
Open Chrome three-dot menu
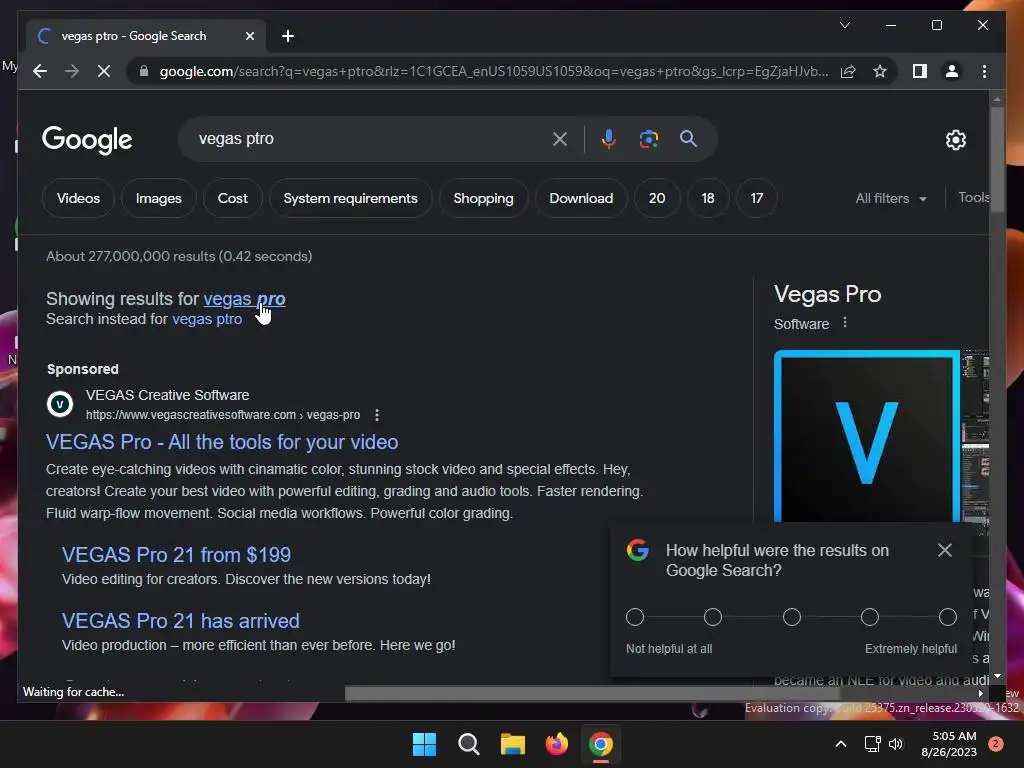[984, 71]
